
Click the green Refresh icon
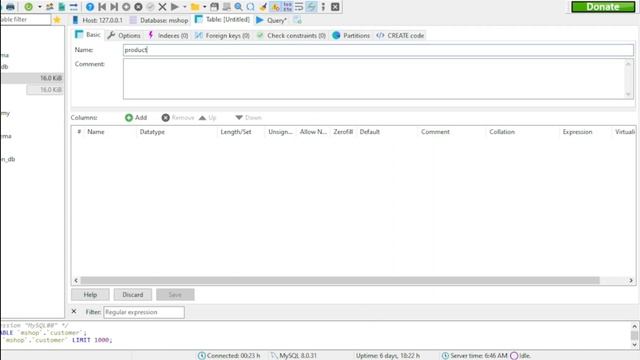(29, 7)
